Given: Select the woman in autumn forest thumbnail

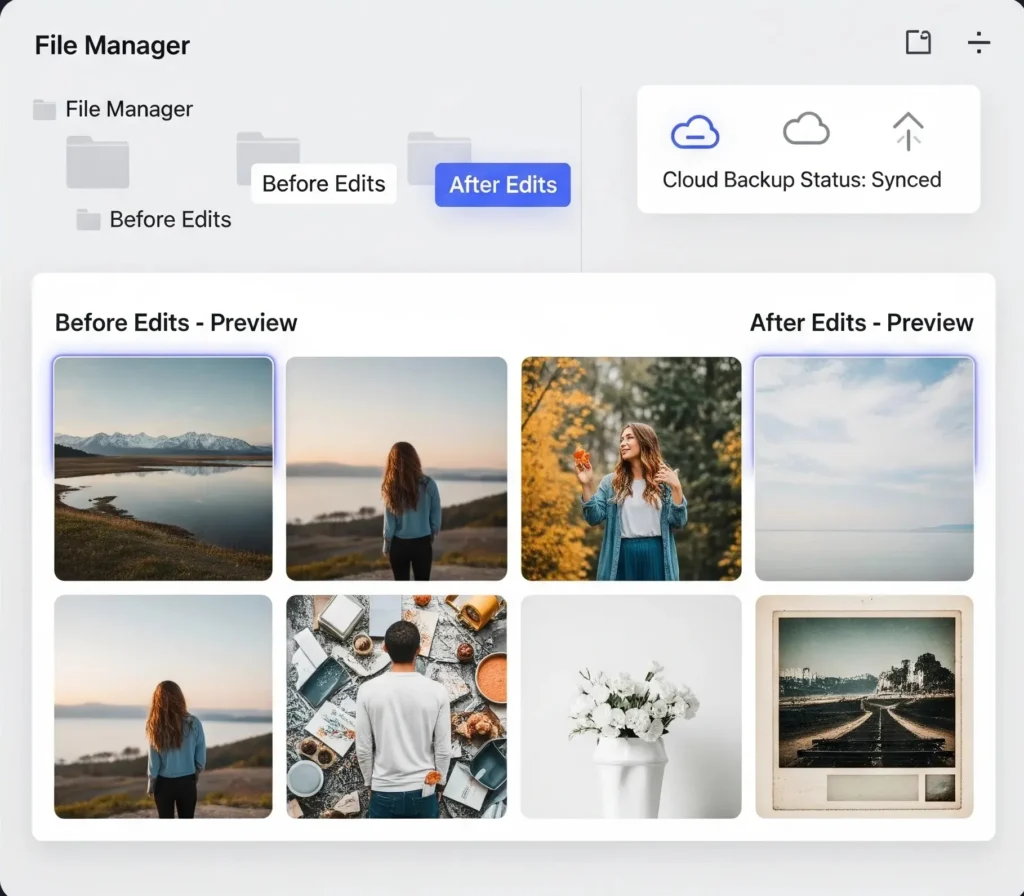Looking at the screenshot, I should tap(631, 468).
